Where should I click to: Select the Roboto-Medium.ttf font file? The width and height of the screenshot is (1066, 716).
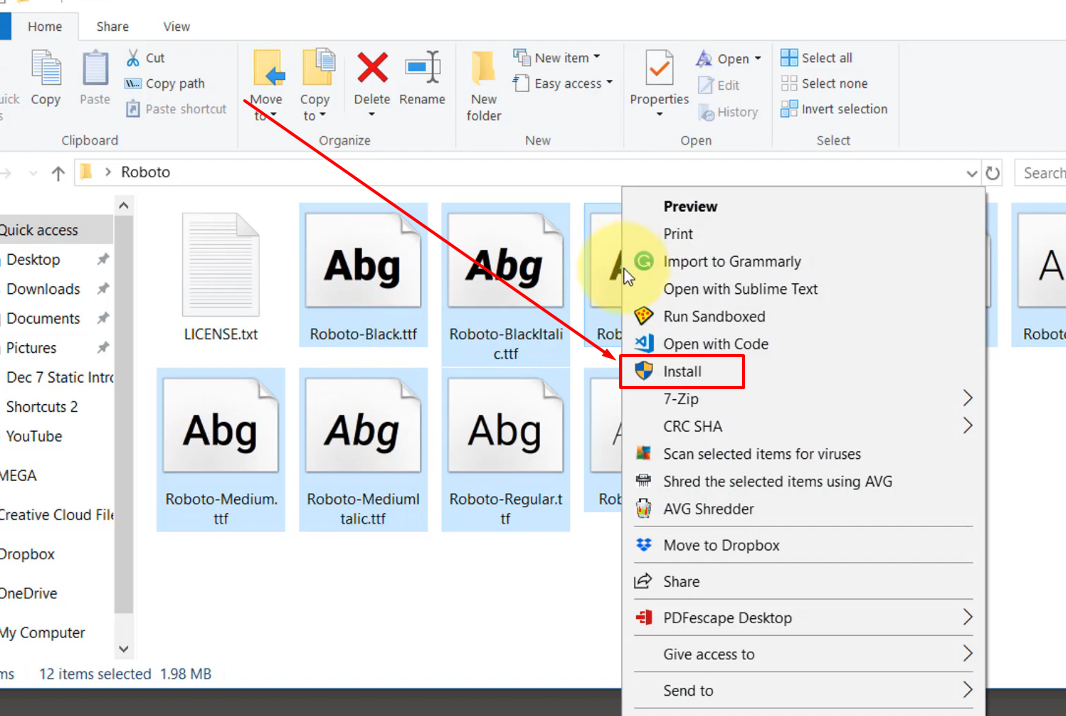pyautogui.click(x=221, y=449)
